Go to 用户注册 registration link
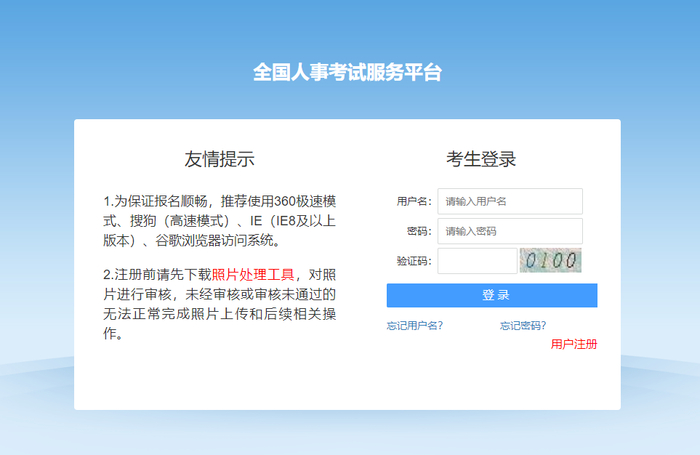Viewport: 700px width, 455px height. click(574, 344)
